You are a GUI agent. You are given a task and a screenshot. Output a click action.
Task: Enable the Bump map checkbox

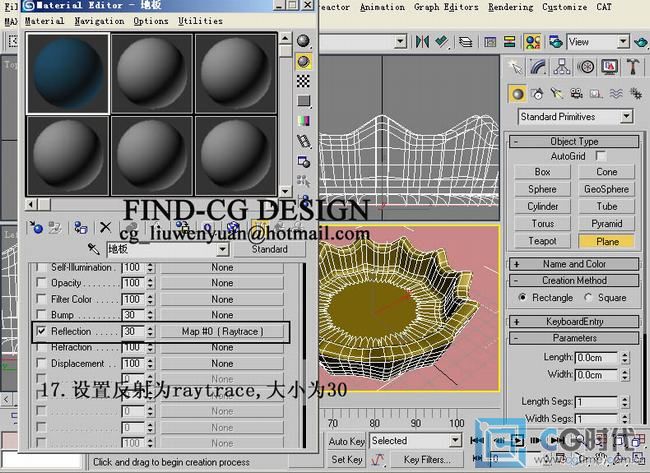click(x=41, y=315)
